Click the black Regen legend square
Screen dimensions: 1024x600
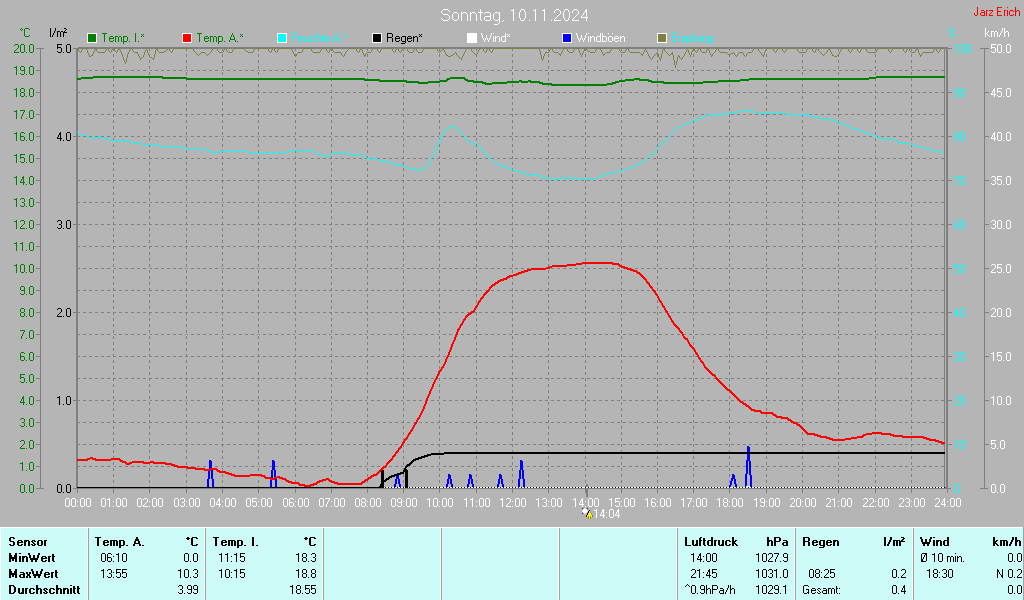tap(377, 38)
